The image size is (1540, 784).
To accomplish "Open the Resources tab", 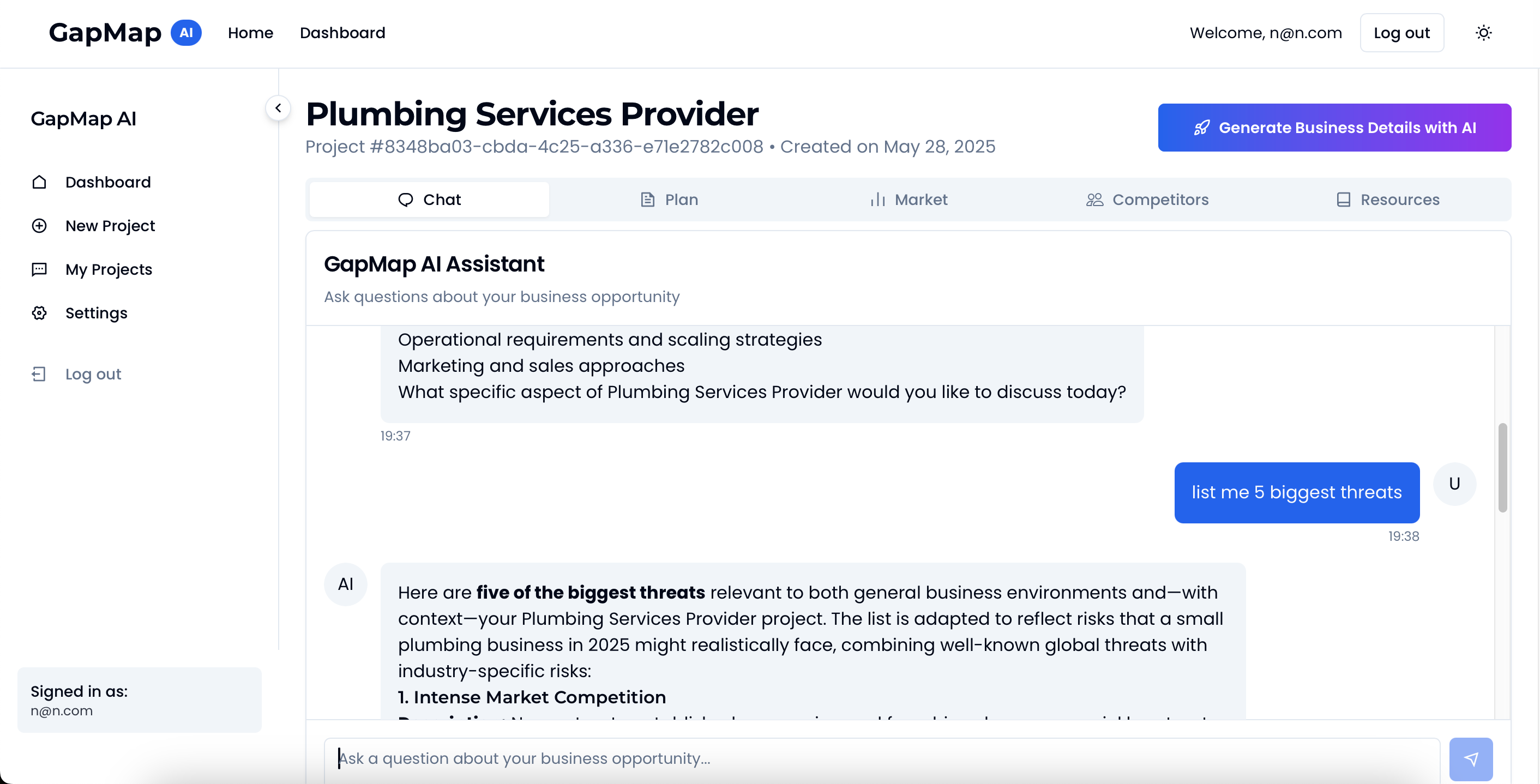I will [x=1387, y=200].
